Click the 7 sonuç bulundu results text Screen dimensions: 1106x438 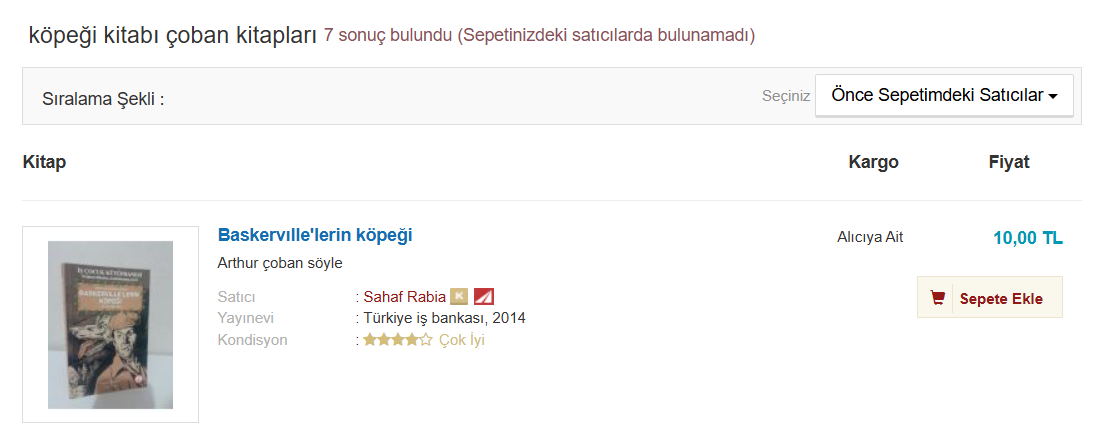click(x=387, y=36)
